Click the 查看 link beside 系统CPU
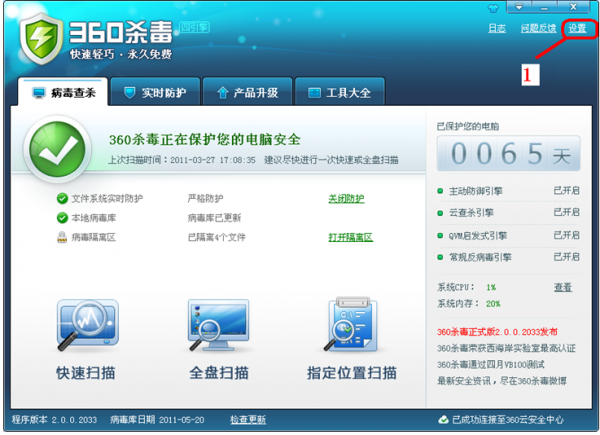600x435 pixels. click(563, 287)
